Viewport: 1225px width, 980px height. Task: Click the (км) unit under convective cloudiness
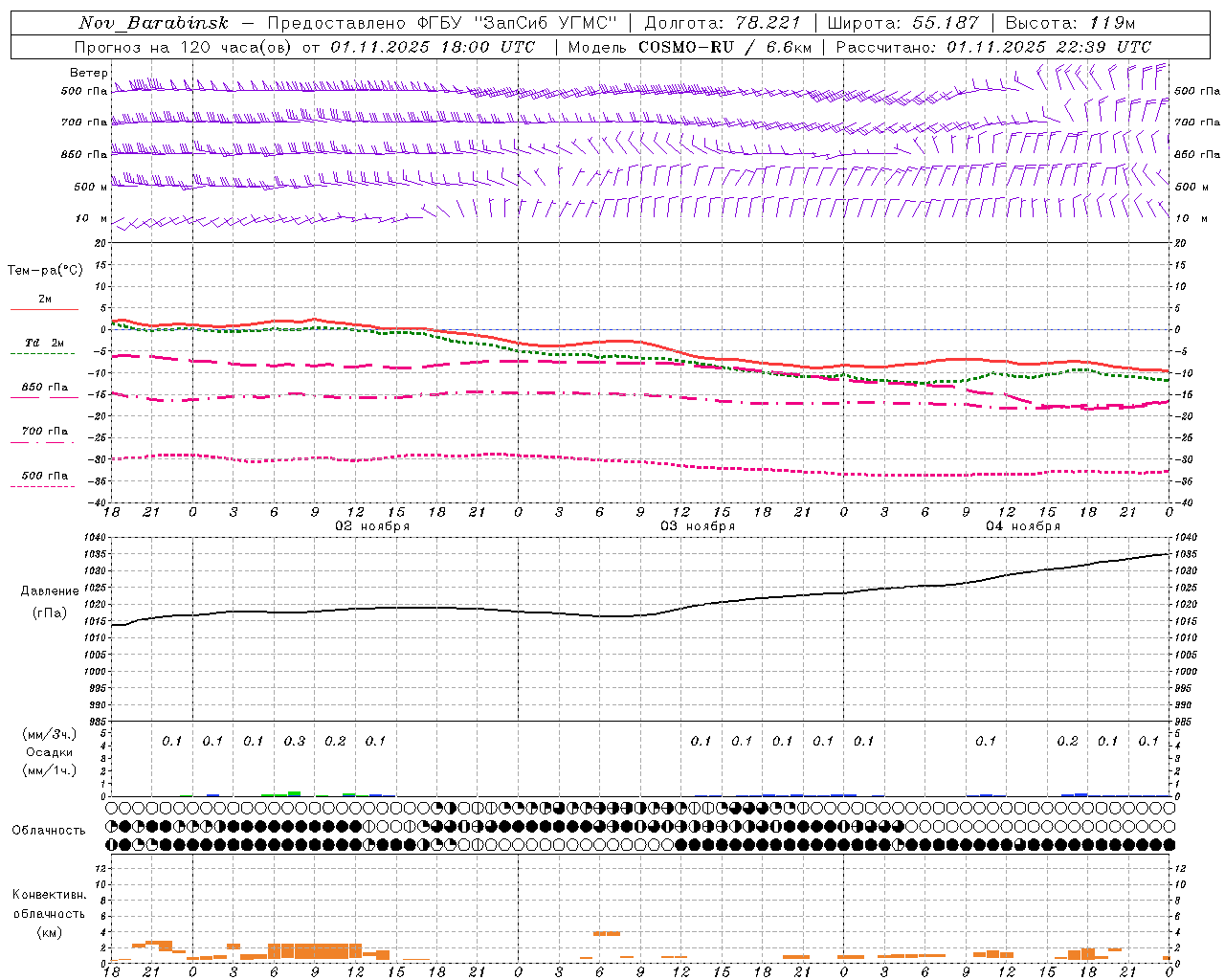(49, 932)
